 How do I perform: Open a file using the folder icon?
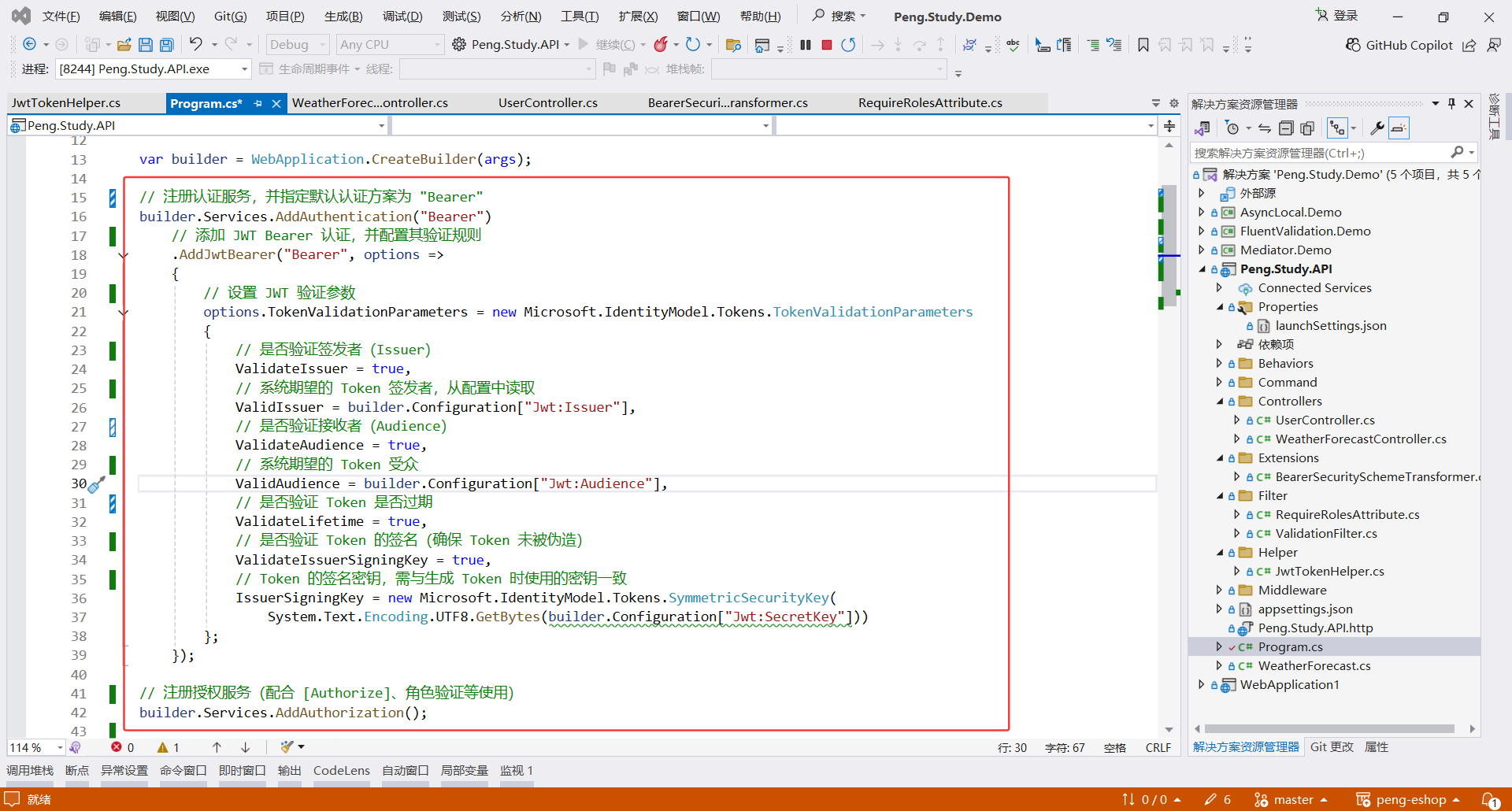(x=124, y=45)
